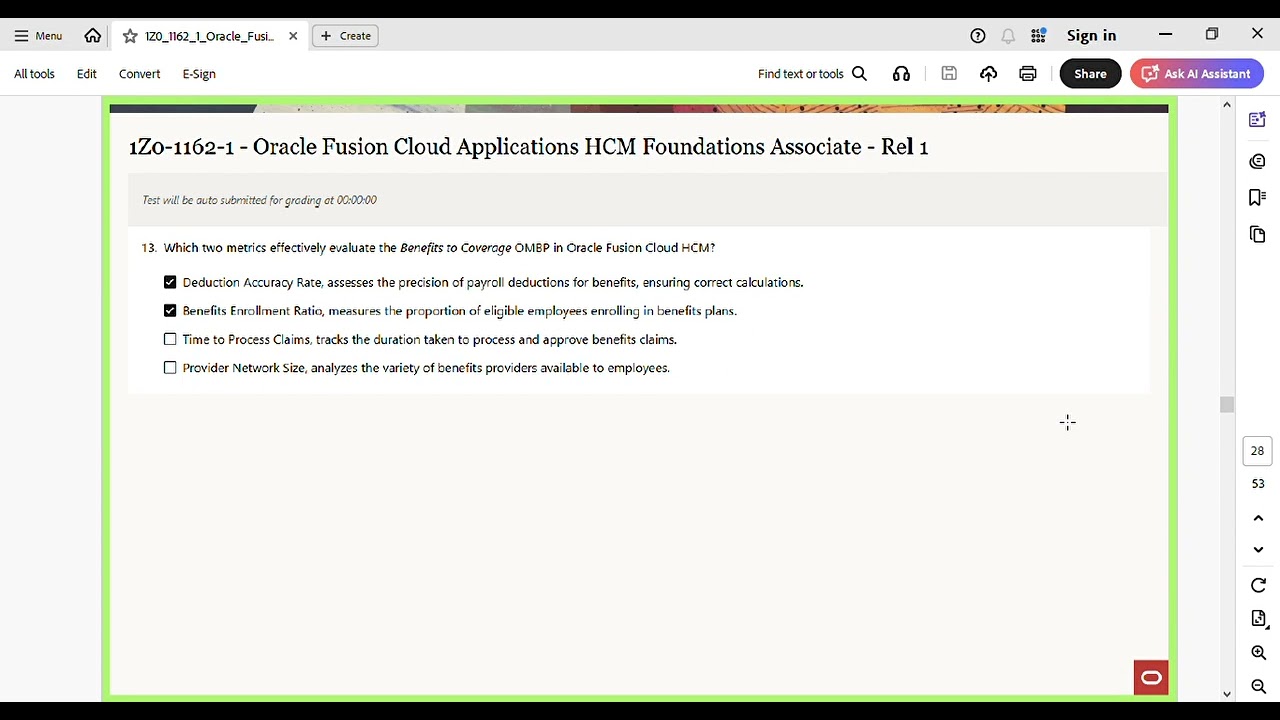The image size is (1280, 720).
Task: Uncheck Deduction Accuracy Rate option
Action: click(170, 283)
